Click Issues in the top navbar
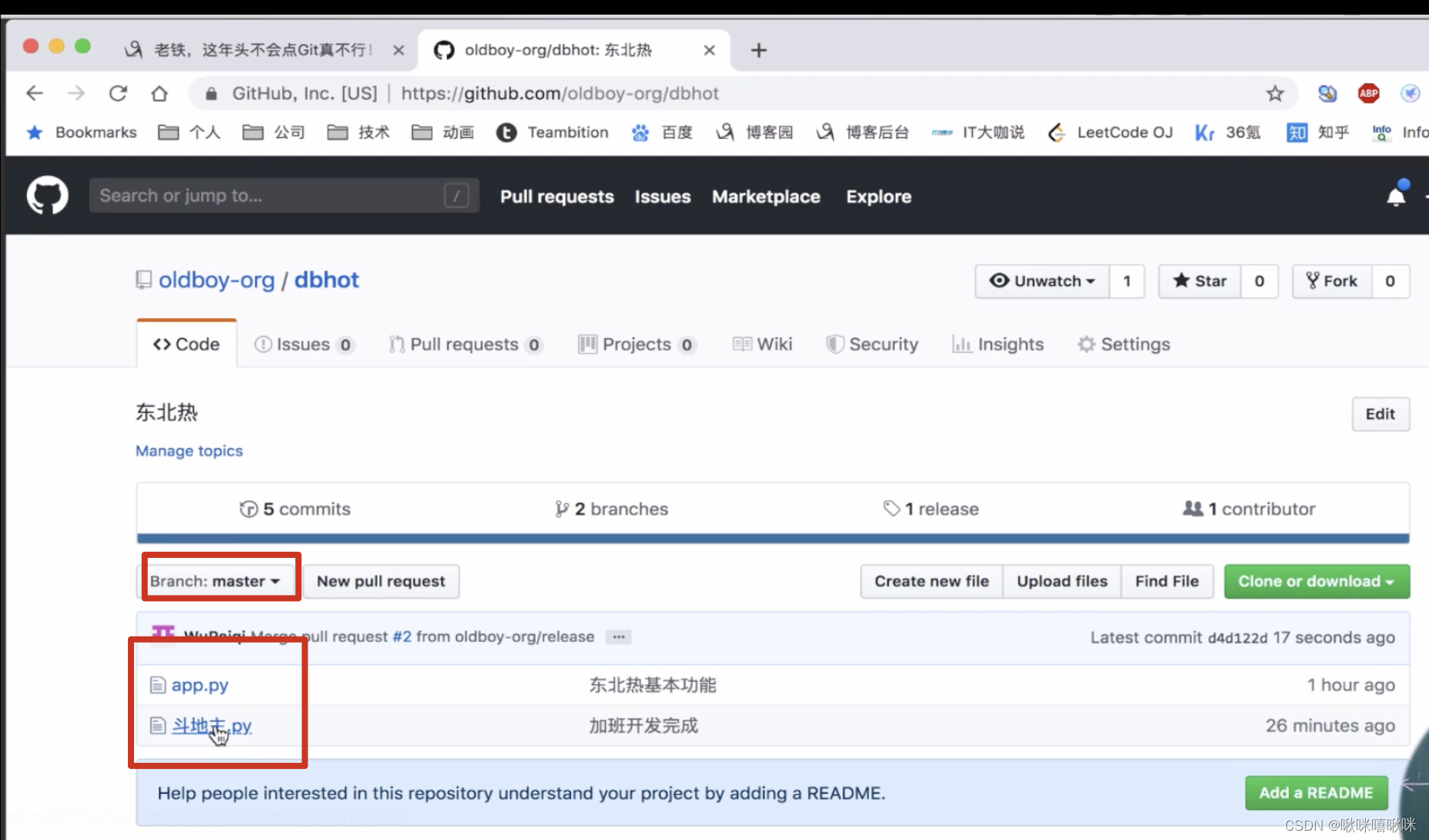The width and height of the screenshot is (1429, 840). (663, 197)
